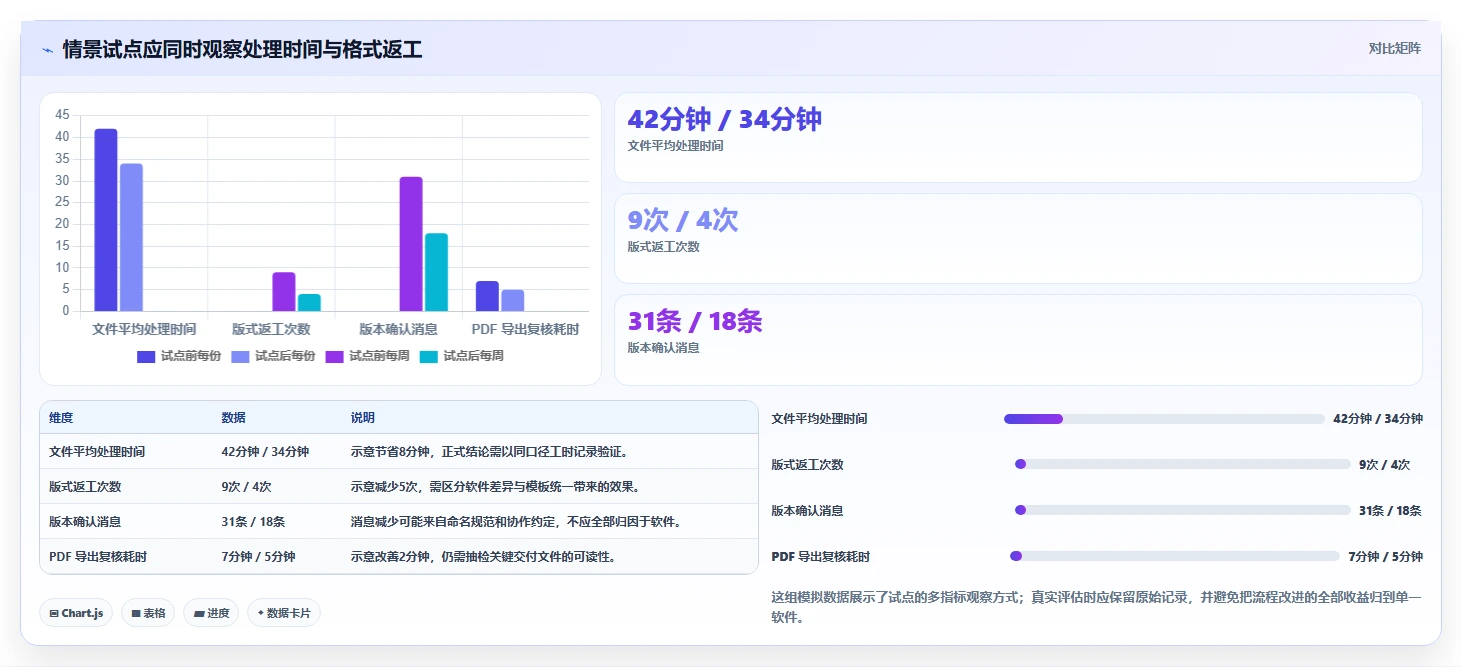The image size is (1462, 667).
Task: Click the 31条 / 18条 table cell
Action: click(253, 522)
